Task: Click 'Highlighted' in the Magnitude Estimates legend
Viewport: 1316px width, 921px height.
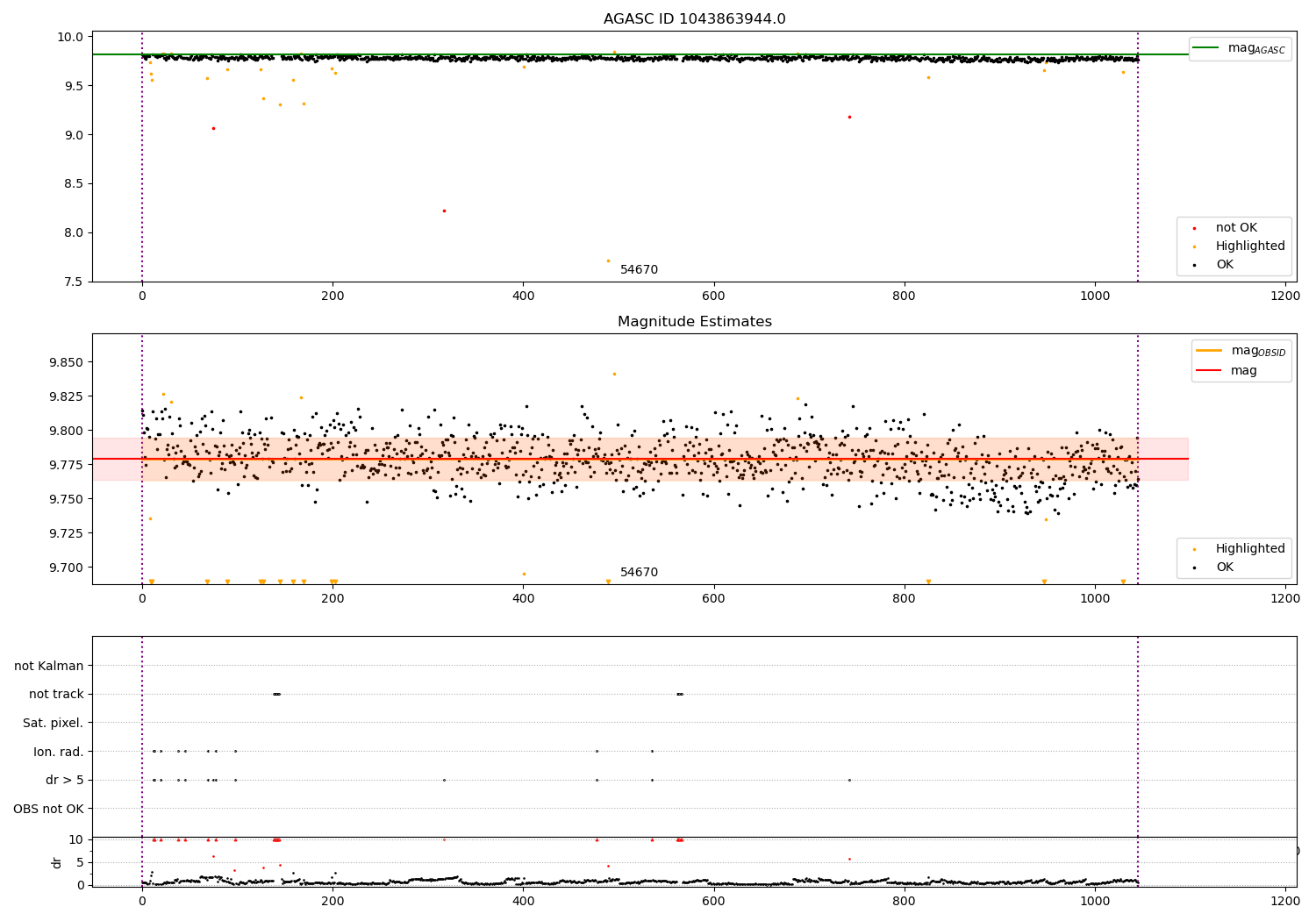Action: 1250,549
